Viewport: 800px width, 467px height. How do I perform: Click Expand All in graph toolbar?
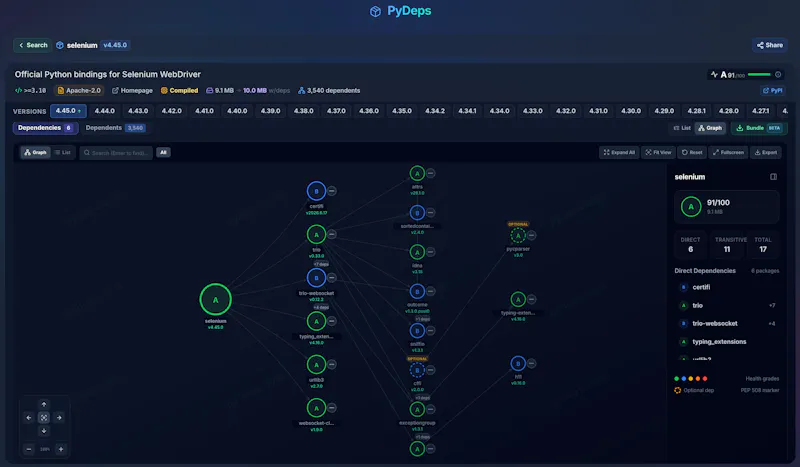[619, 152]
